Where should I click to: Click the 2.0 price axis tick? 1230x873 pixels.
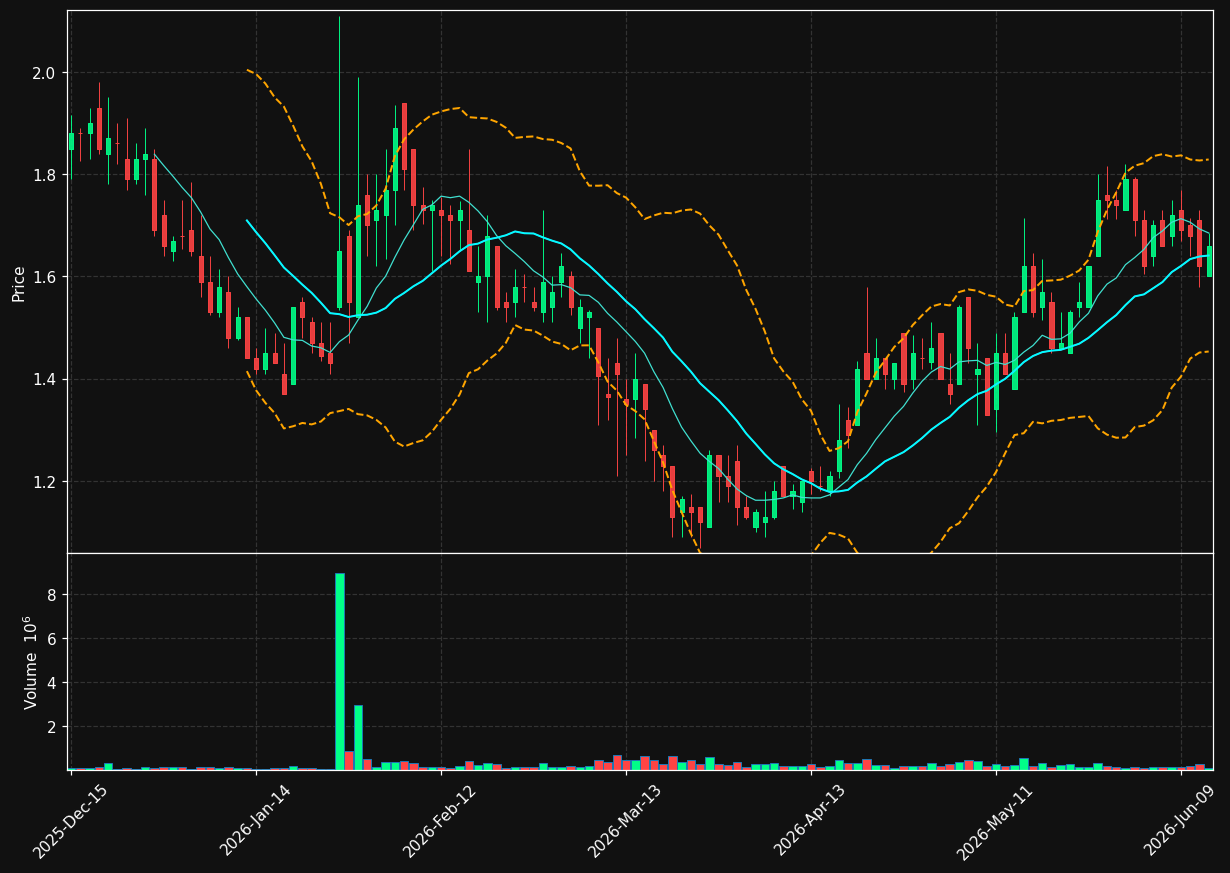(46, 73)
